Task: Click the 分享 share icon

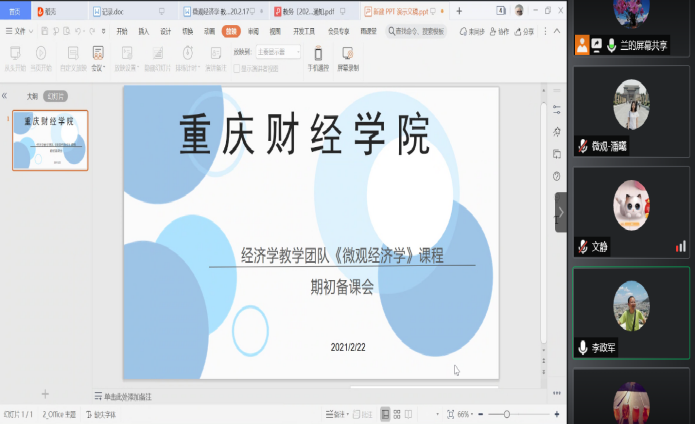Action: (523, 31)
